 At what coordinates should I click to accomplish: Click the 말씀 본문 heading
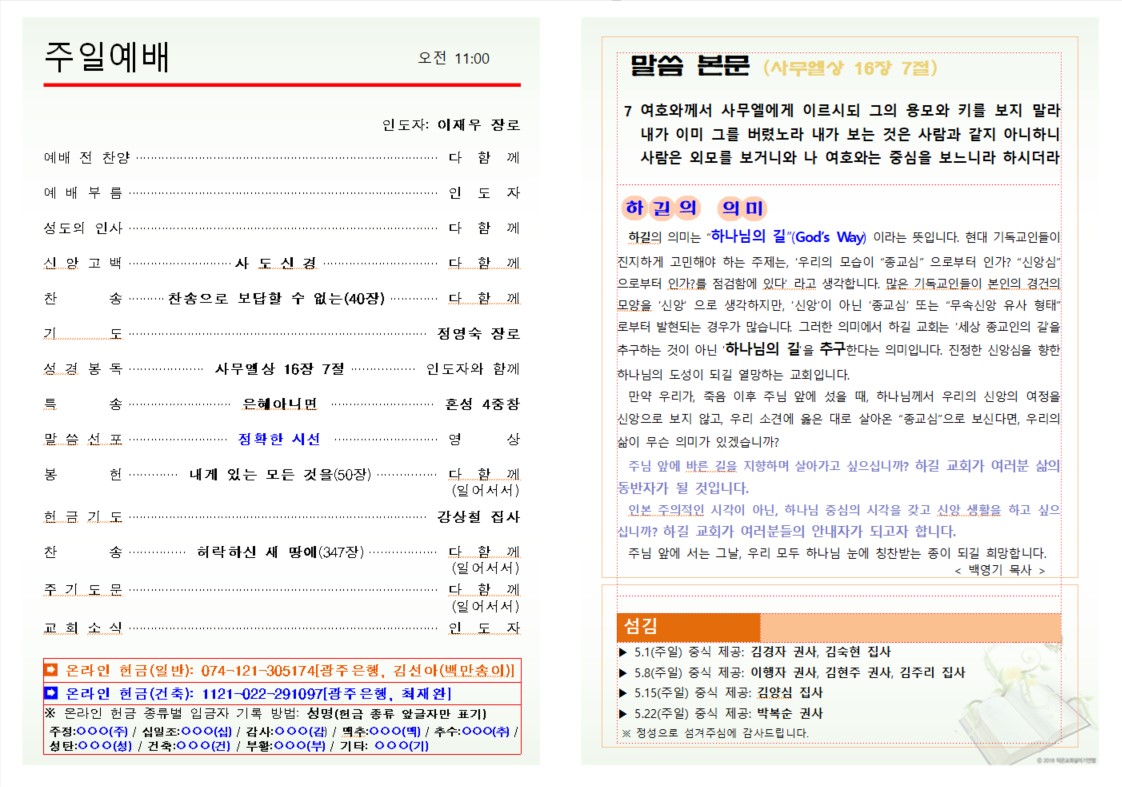tap(689, 67)
